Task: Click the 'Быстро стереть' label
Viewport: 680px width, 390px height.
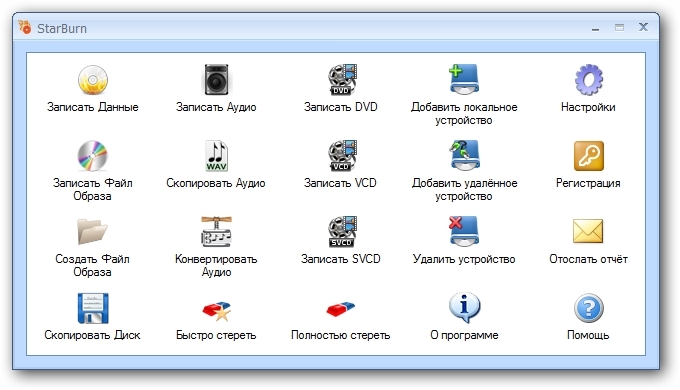Action: [x=216, y=335]
